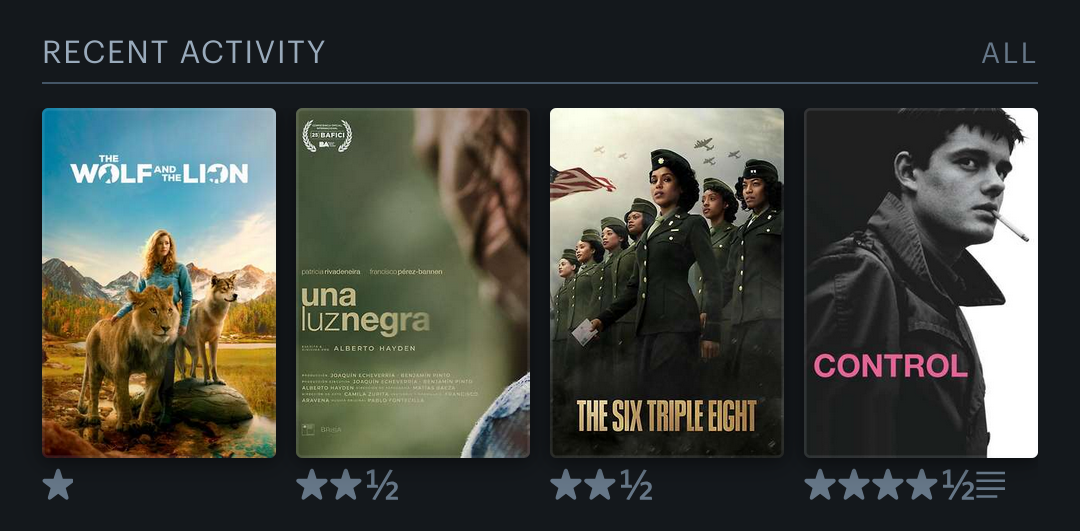This screenshot has height=531, width=1080.
Task: Click the single star under The Wolf and the Lion
Action: (58, 485)
